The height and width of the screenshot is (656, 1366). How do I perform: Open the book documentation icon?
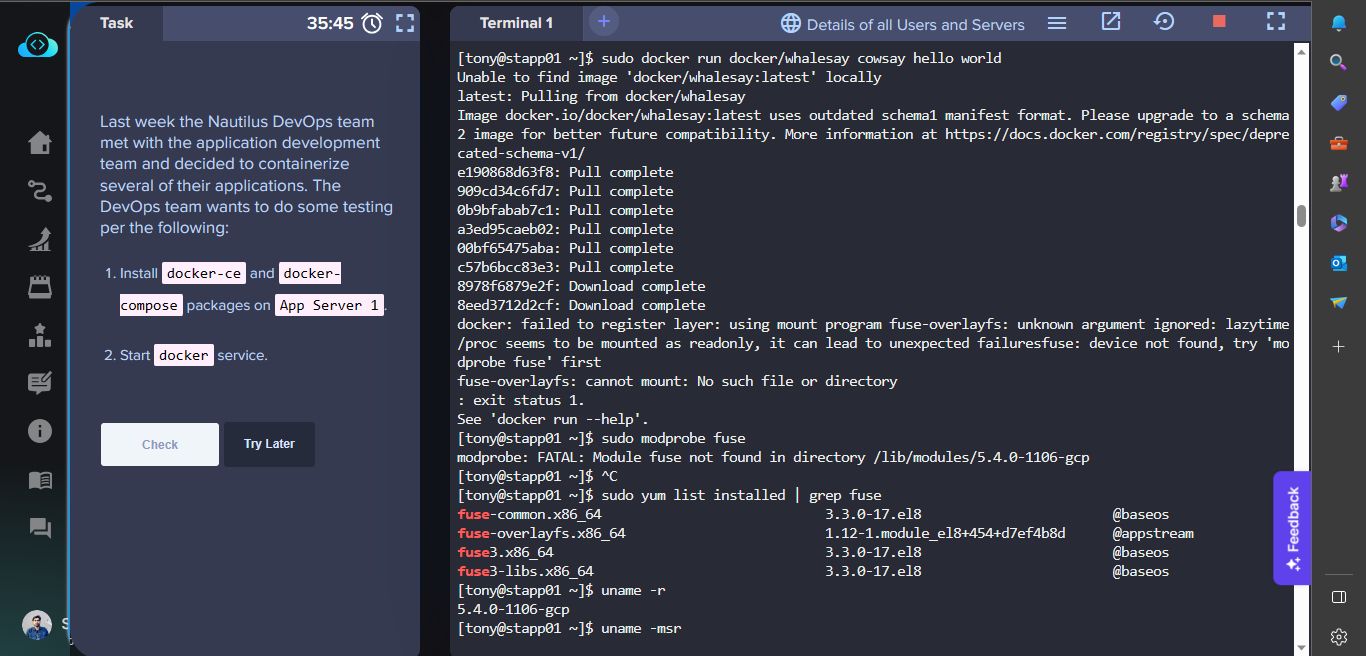[x=40, y=480]
